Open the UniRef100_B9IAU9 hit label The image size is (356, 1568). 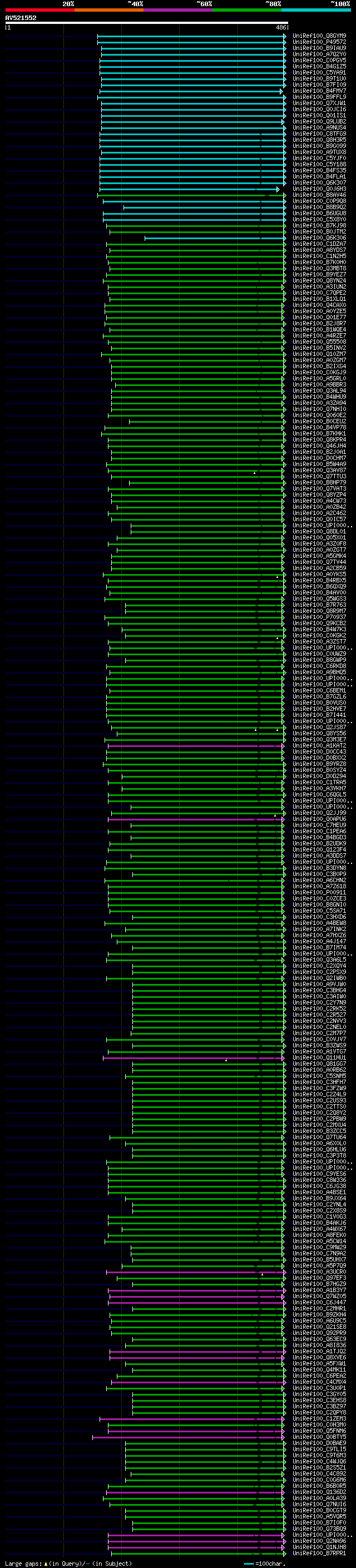[x=319, y=48]
